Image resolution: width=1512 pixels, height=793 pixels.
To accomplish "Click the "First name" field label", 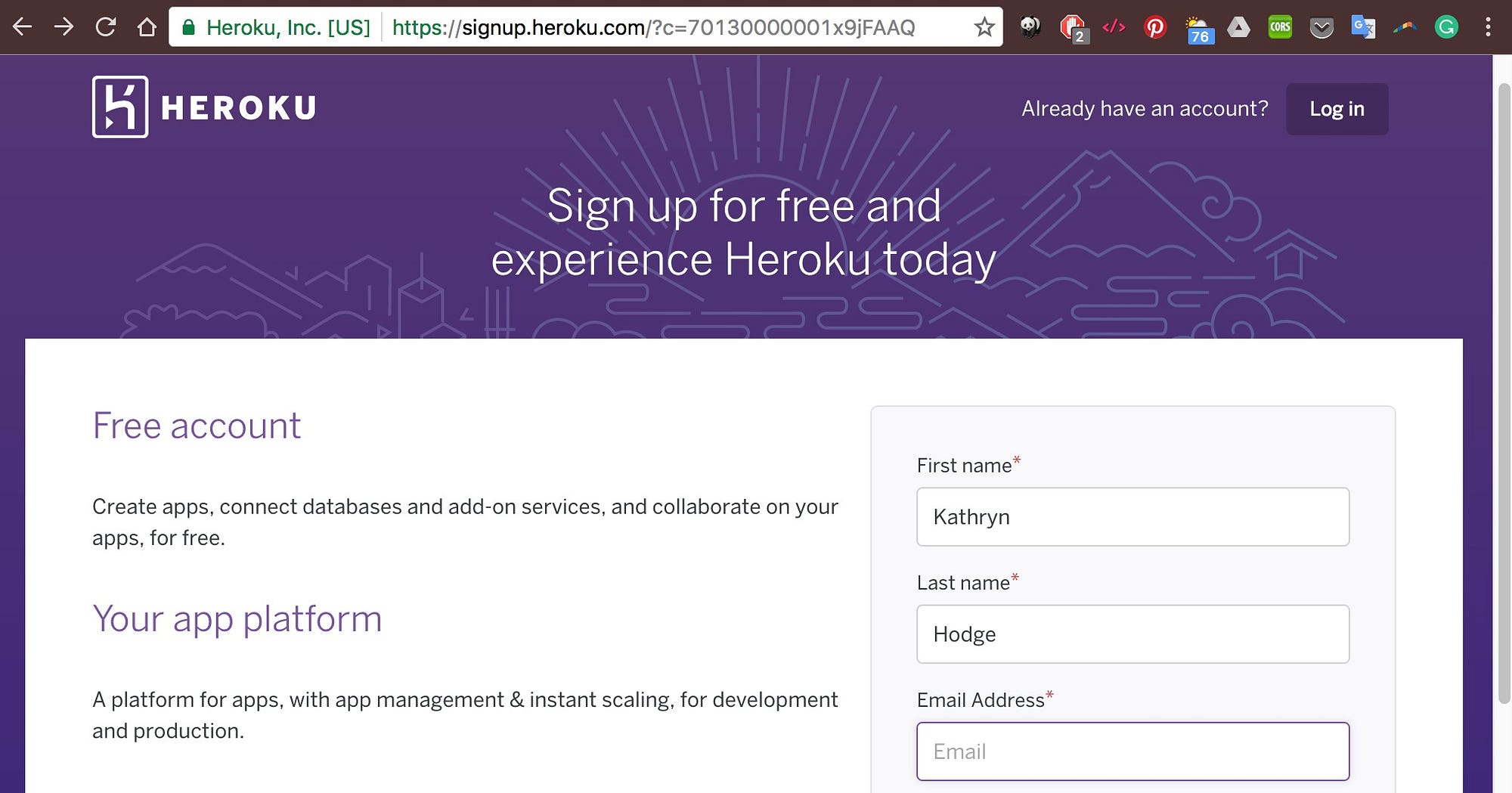I will (964, 465).
